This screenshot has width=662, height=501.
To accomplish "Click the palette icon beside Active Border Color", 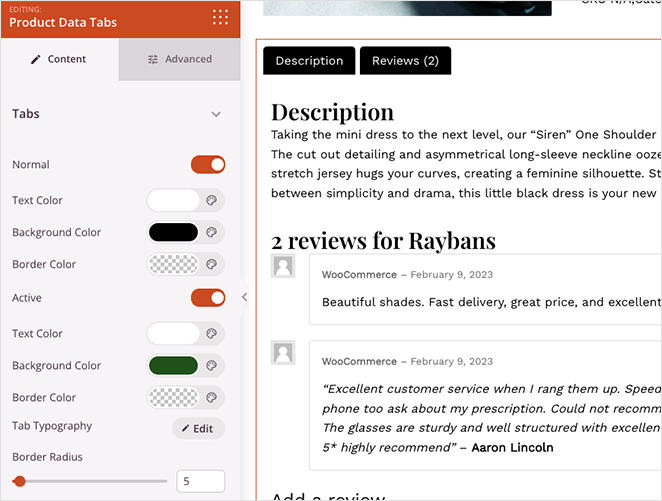I will [212, 398].
